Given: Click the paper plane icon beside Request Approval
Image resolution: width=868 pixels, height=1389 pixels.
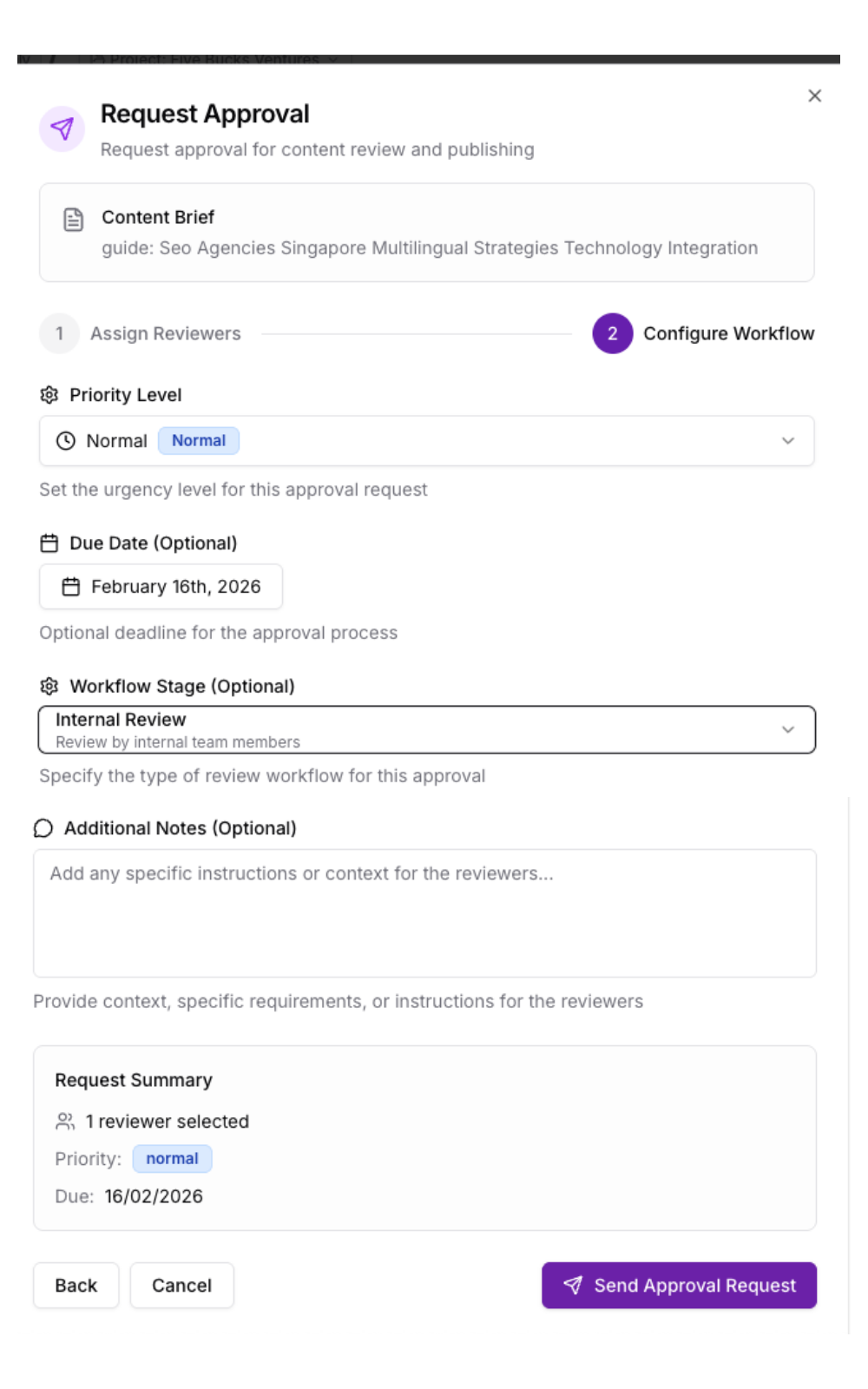Looking at the screenshot, I should (x=62, y=128).
